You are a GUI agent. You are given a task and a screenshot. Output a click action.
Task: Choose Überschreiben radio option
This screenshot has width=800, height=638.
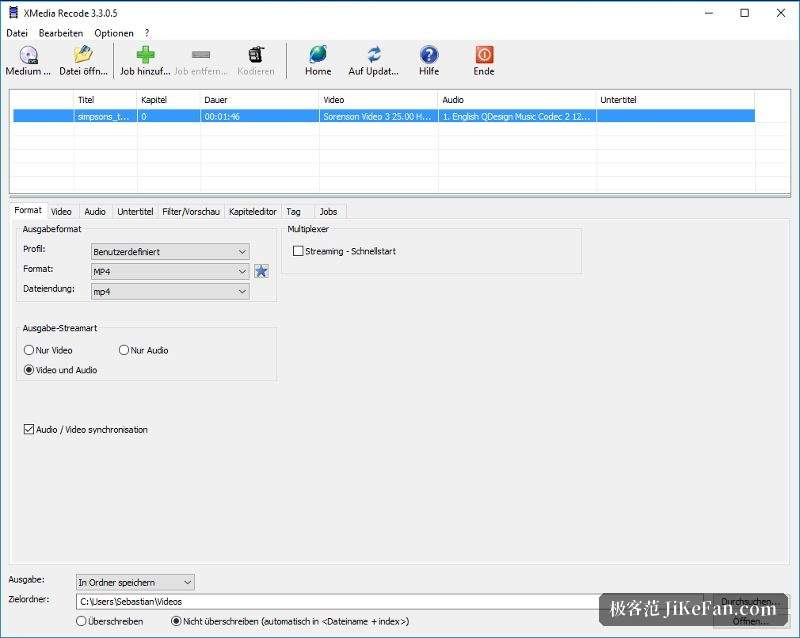(81, 621)
